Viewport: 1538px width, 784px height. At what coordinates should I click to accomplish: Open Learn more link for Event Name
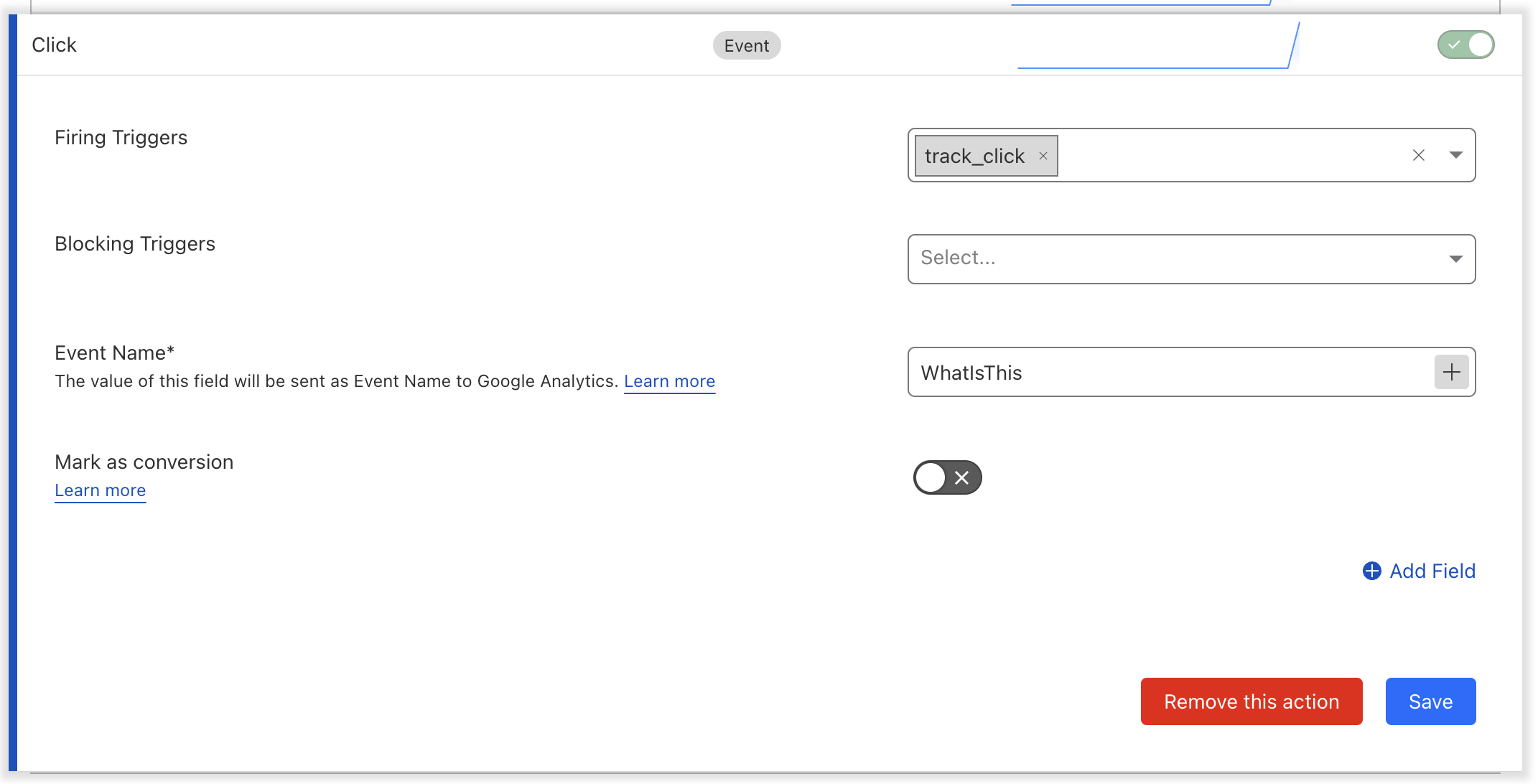669,381
